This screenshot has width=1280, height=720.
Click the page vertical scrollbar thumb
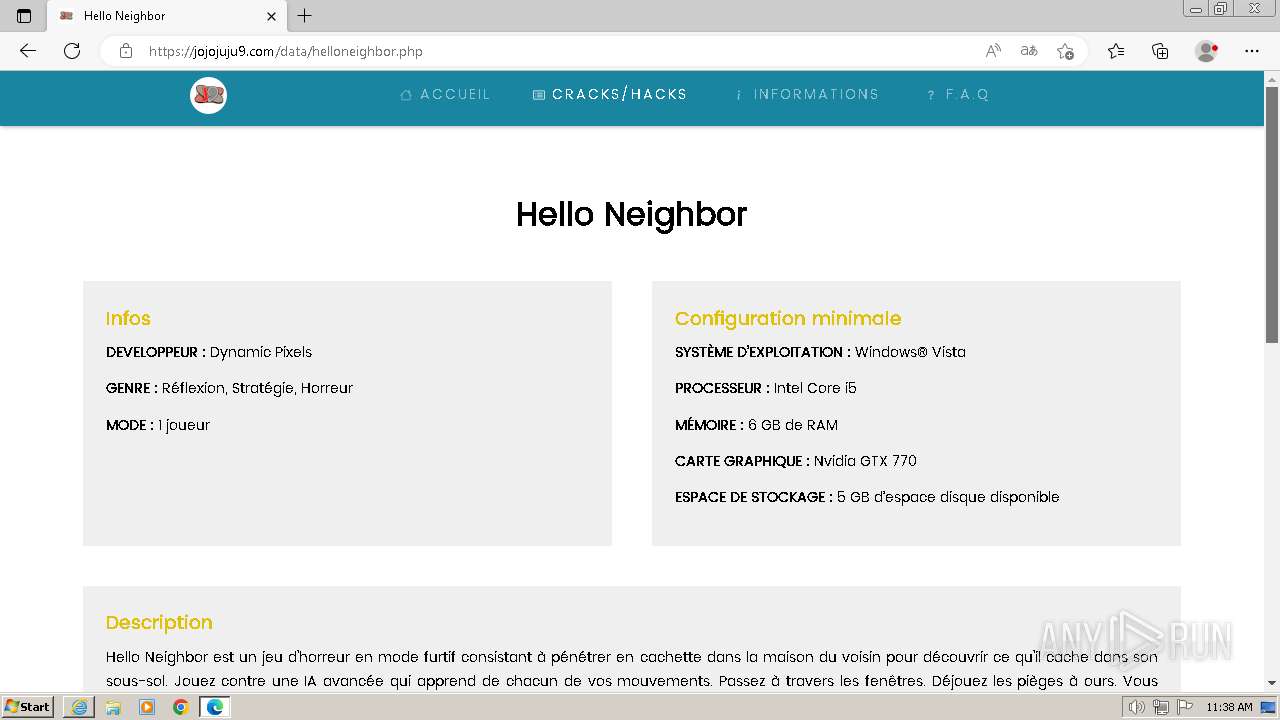(1272, 215)
